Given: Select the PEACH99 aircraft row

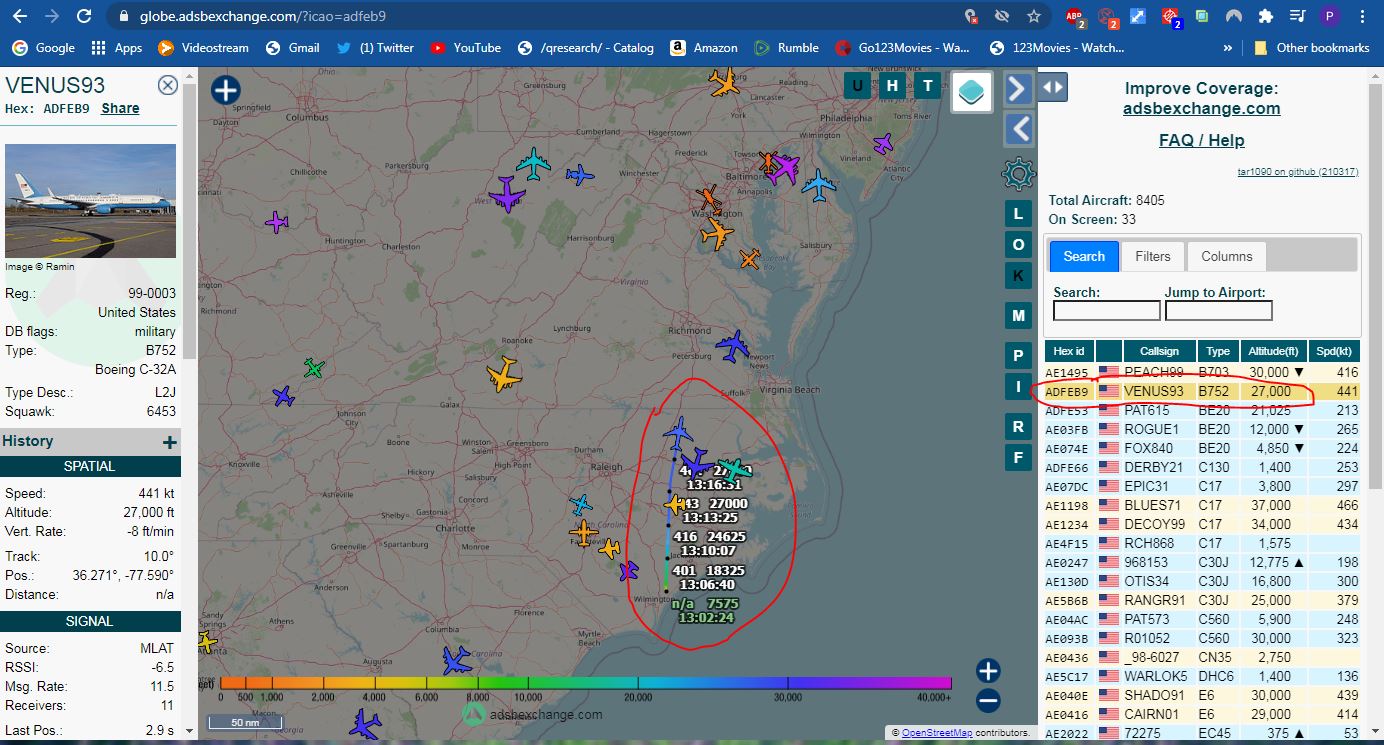Looking at the screenshot, I should click(x=1204, y=372).
